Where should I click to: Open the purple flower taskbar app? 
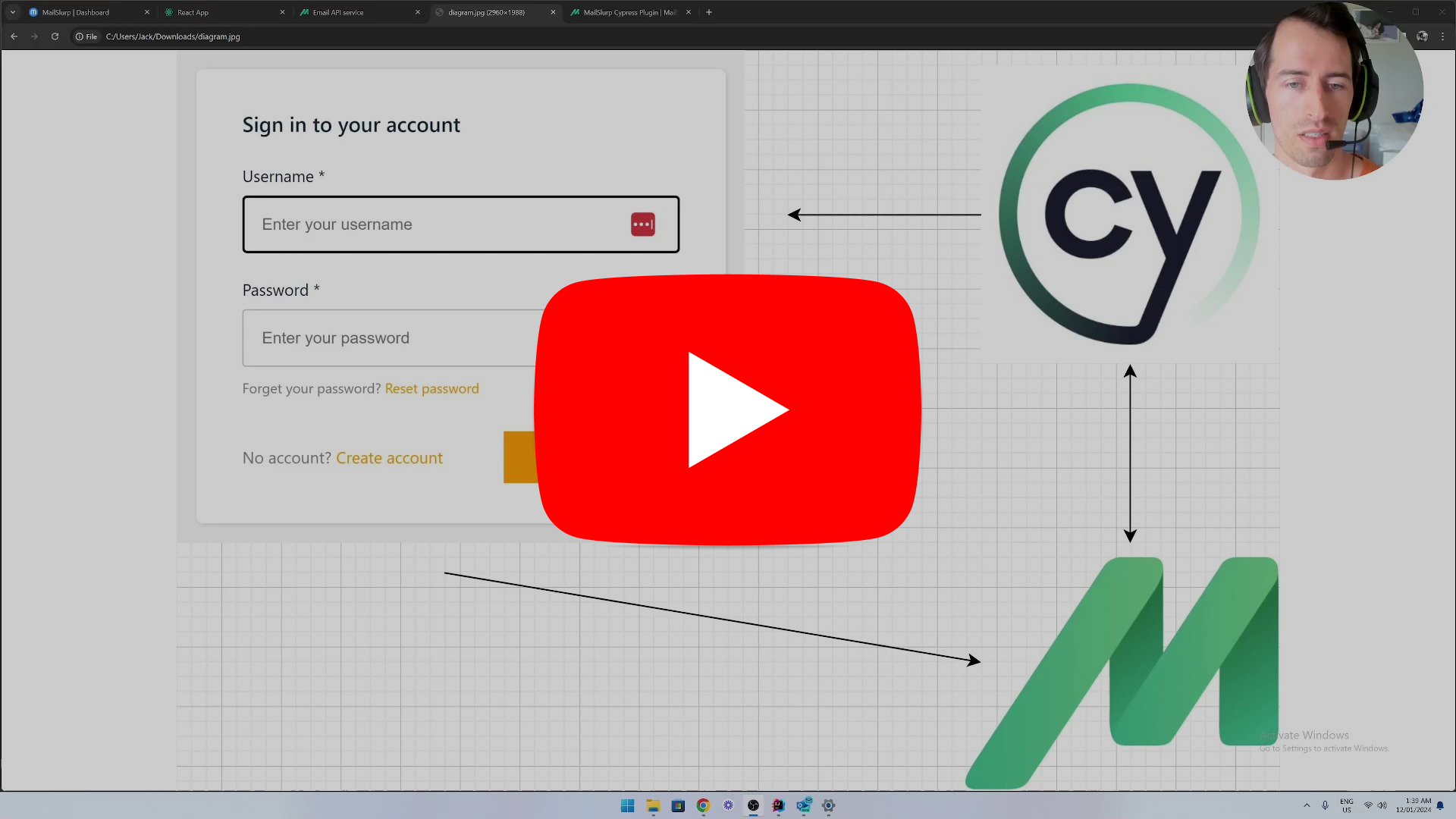[x=728, y=806]
